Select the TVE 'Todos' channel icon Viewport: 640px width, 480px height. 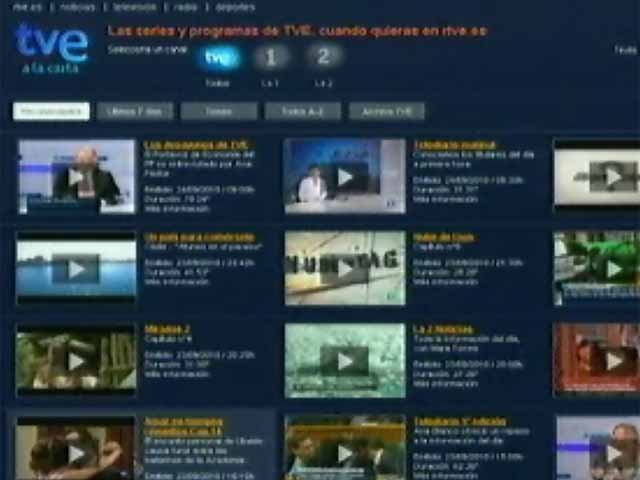217,58
